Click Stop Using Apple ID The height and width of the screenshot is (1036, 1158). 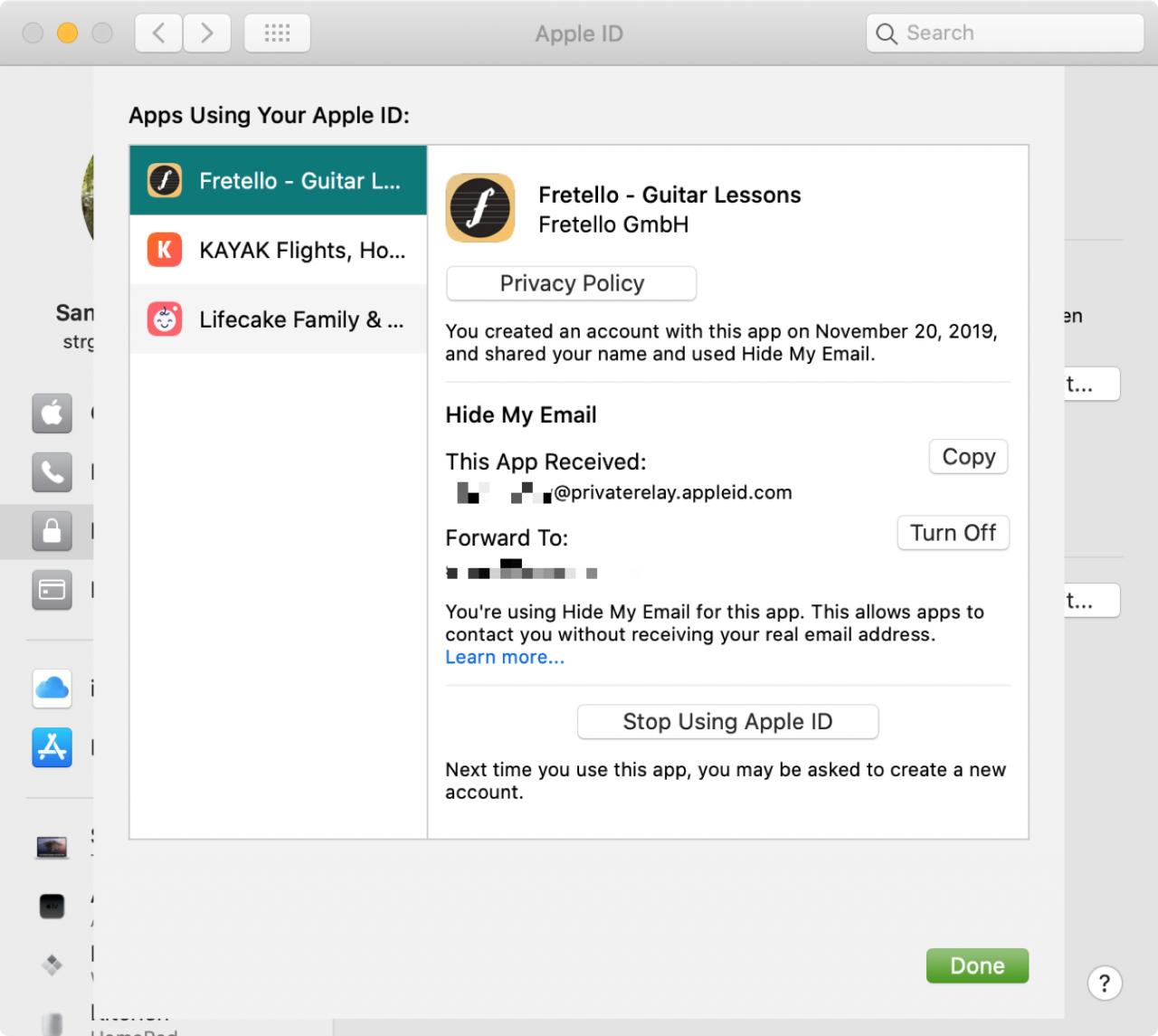coord(727,722)
